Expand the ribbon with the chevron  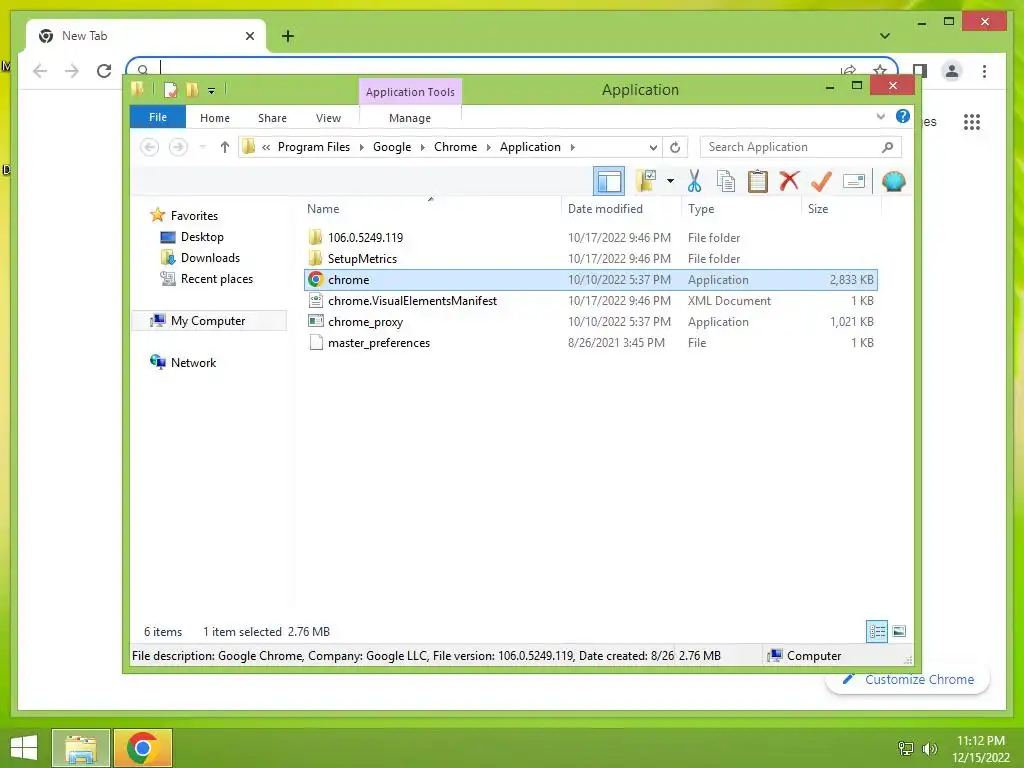880,117
